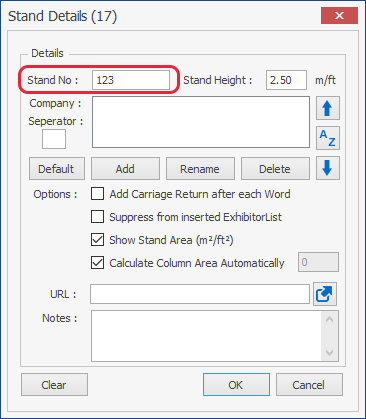
Task: Click the Delete button
Action: 275,169
